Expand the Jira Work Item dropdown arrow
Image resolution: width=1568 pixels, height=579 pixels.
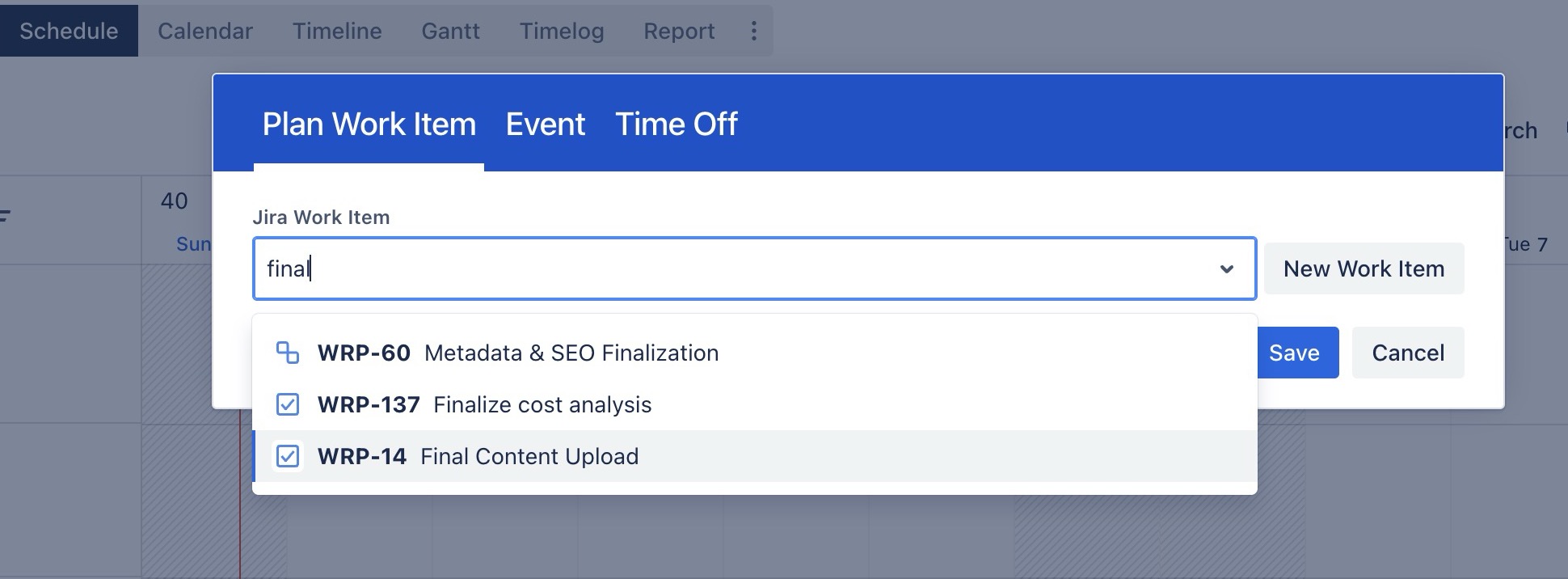click(1226, 268)
